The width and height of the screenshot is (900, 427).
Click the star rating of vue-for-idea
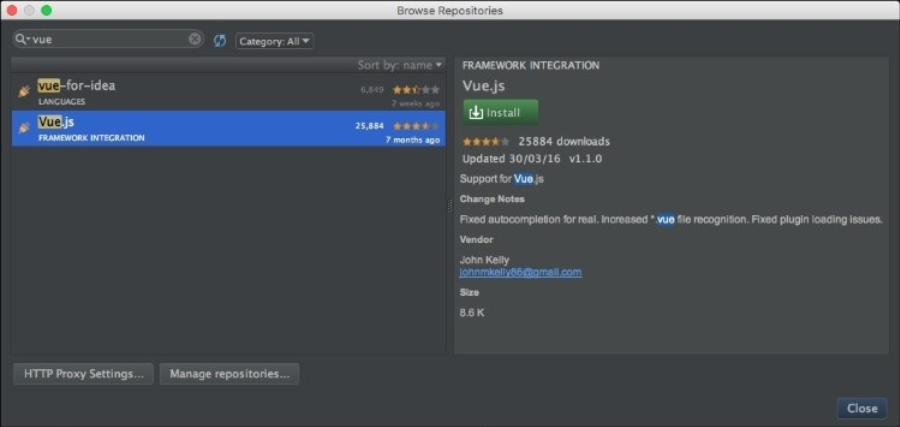415,90
